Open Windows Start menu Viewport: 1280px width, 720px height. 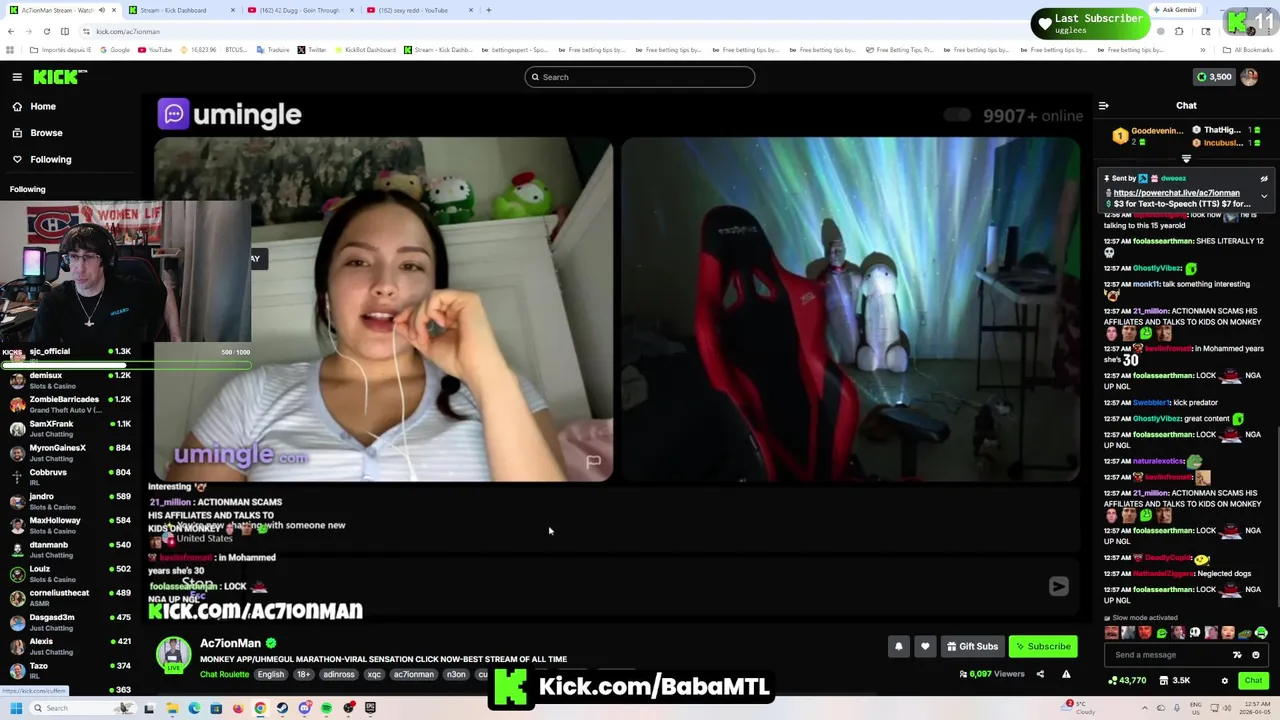(x=16, y=708)
